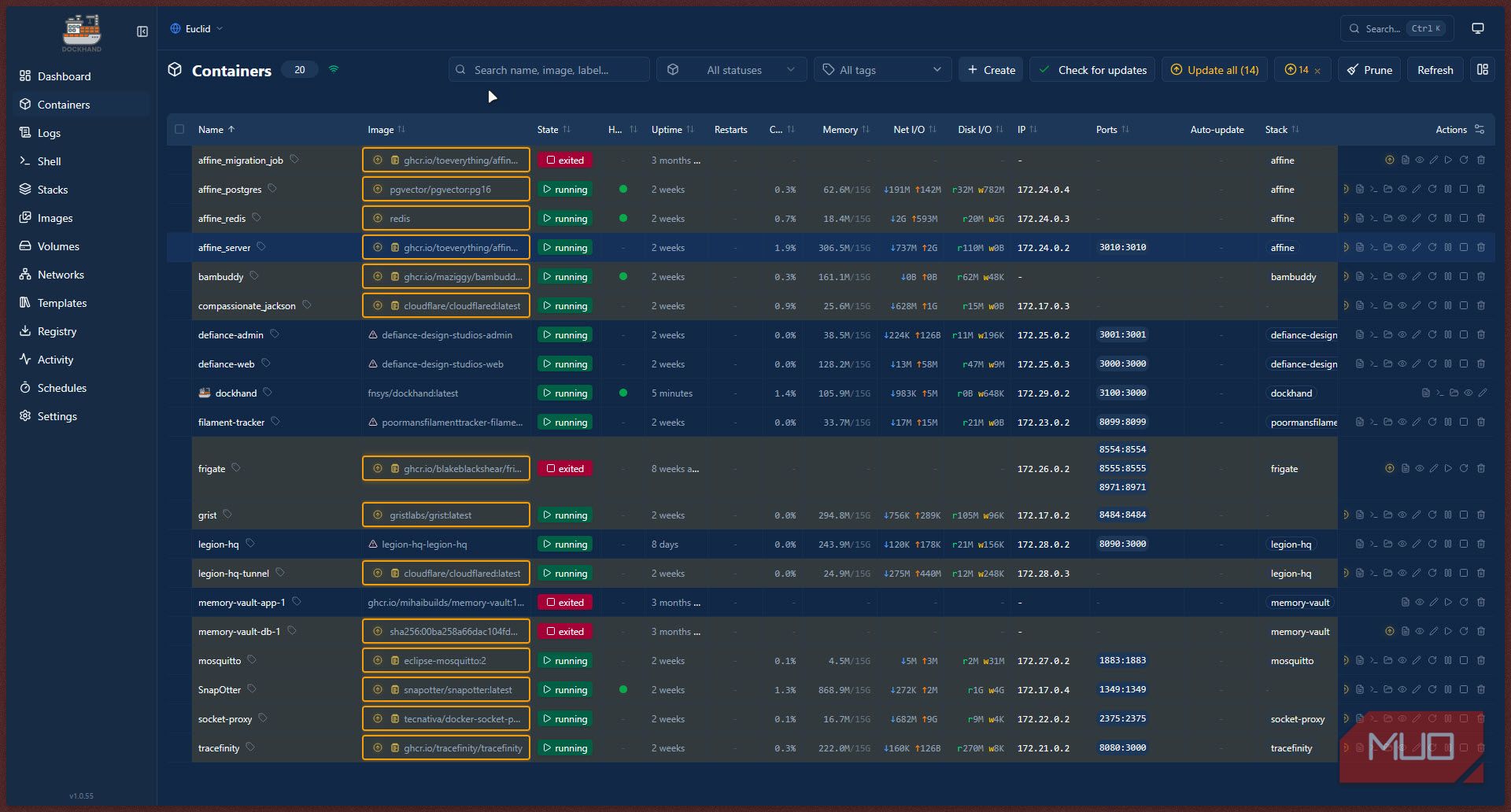
Task: Sort table by Uptime column
Action: coord(673,129)
